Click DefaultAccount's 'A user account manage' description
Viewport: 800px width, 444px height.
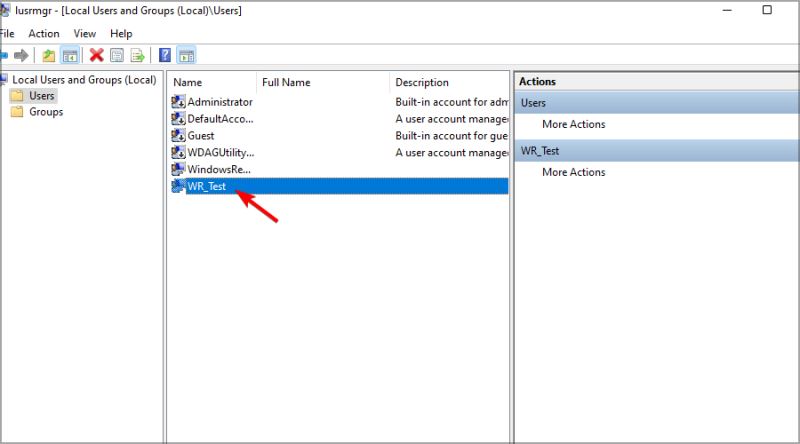coord(452,118)
